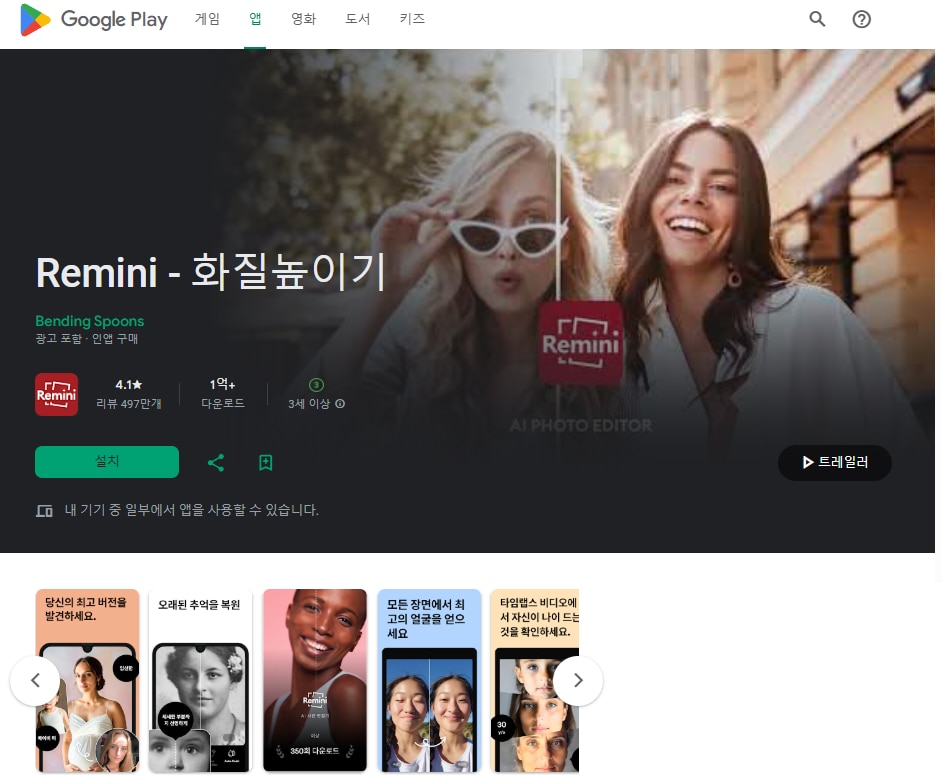Image resolution: width=942 pixels, height=783 pixels.
Task: Show next screenshots with right arrow
Action: pos(578,680)
